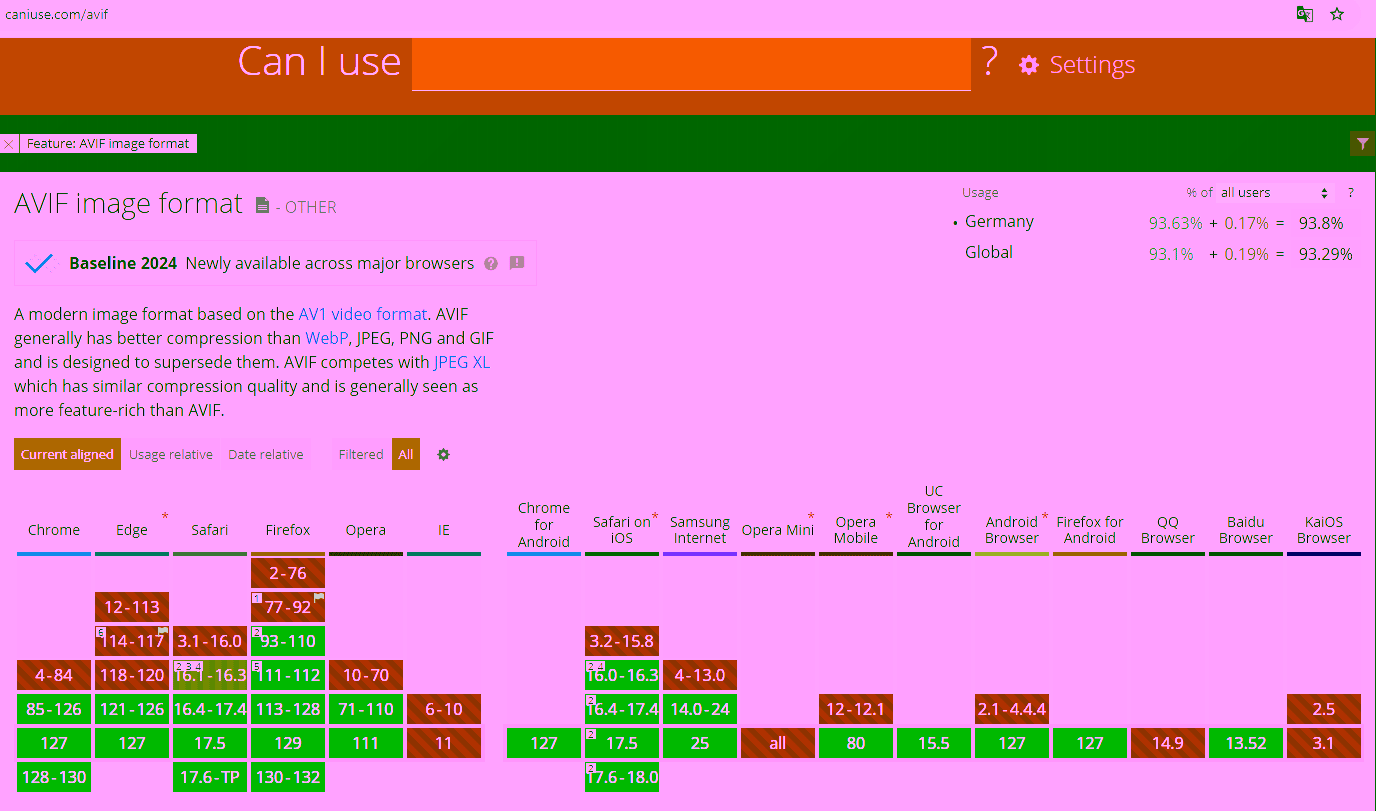Image resolution: width=1376 pixels, height=811 pixels.
Task: Follow the JPEG XL link
Action: click(461, 361)
